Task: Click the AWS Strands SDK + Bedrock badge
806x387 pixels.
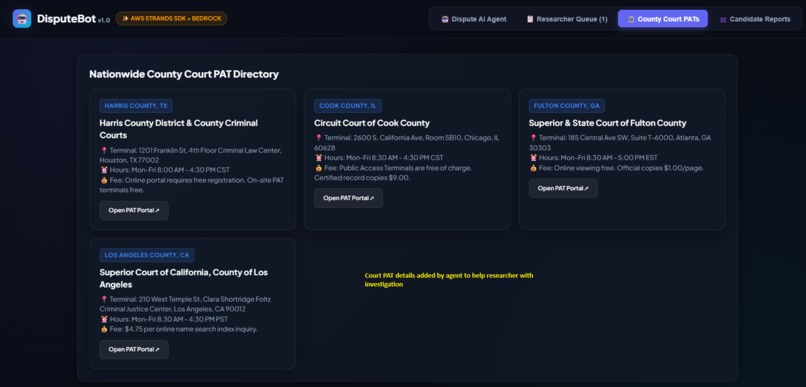Action: point(171,19)
